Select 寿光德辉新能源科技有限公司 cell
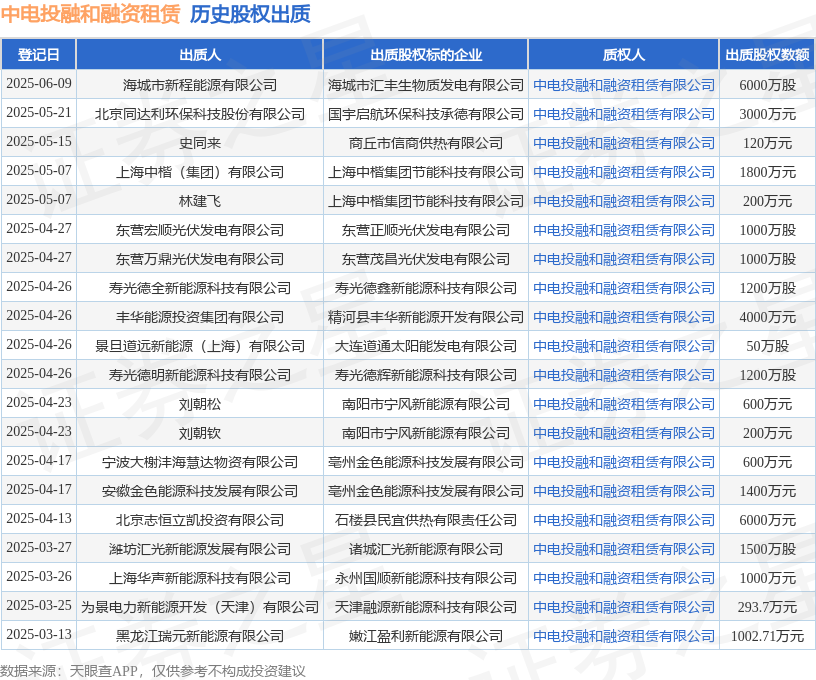Viewport: 816px width, 680px height. (x=426, y=375)
